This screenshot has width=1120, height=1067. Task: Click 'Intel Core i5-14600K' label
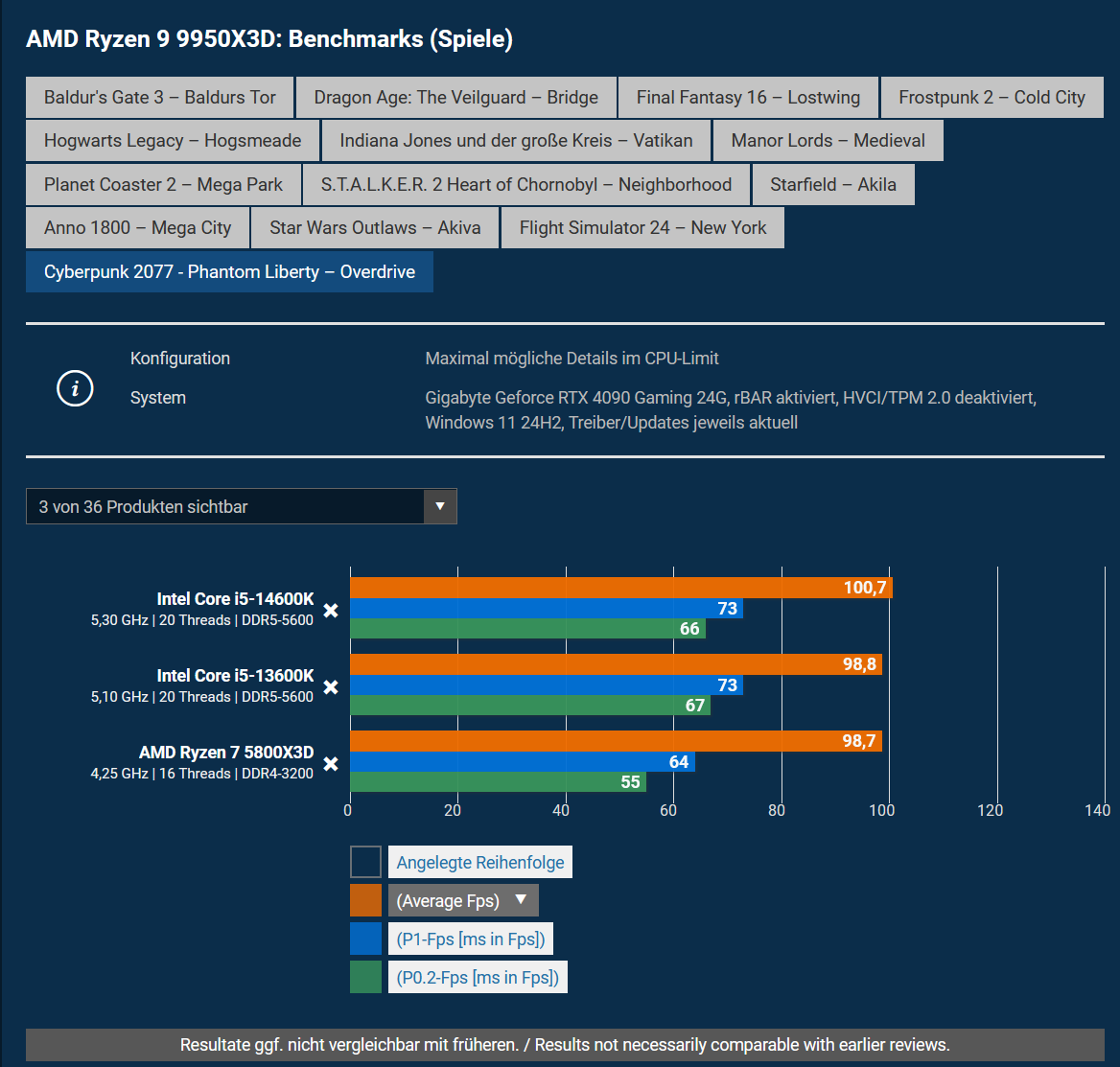point(235,599)
